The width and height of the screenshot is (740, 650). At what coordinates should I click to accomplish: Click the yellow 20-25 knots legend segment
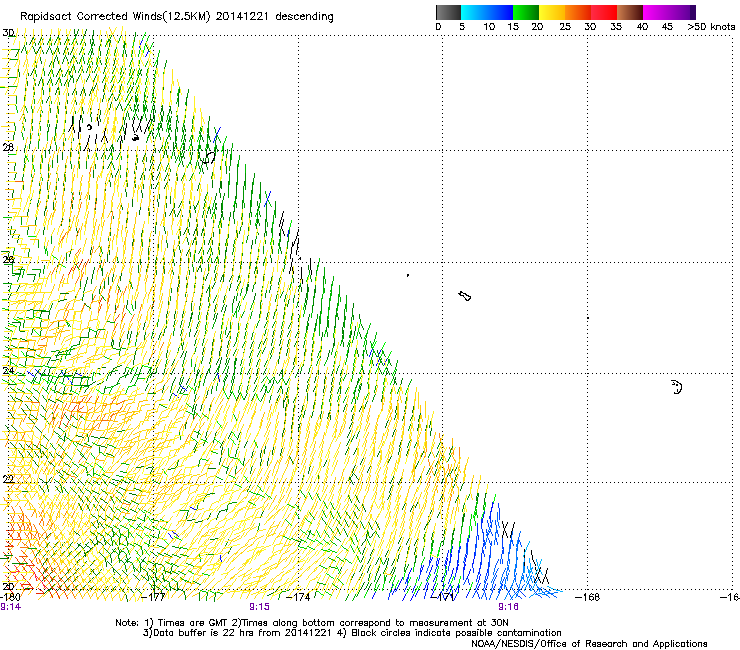click(552, 12)
